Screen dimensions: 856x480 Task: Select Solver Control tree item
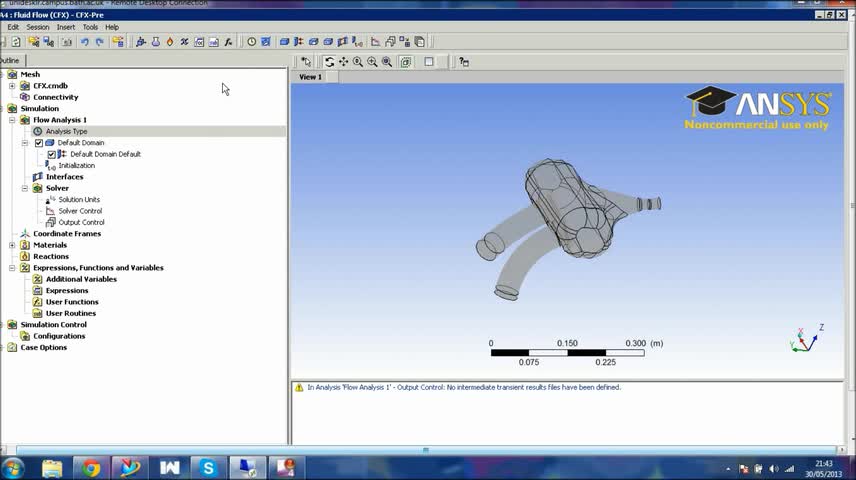coord(80,211)
